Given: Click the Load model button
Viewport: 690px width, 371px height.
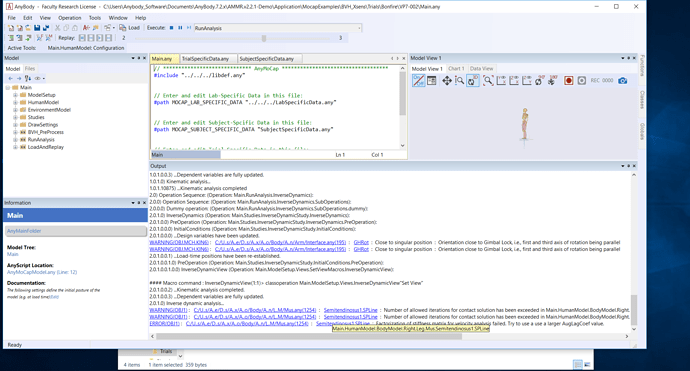Looking at the screenshot, I should (129, 28).
